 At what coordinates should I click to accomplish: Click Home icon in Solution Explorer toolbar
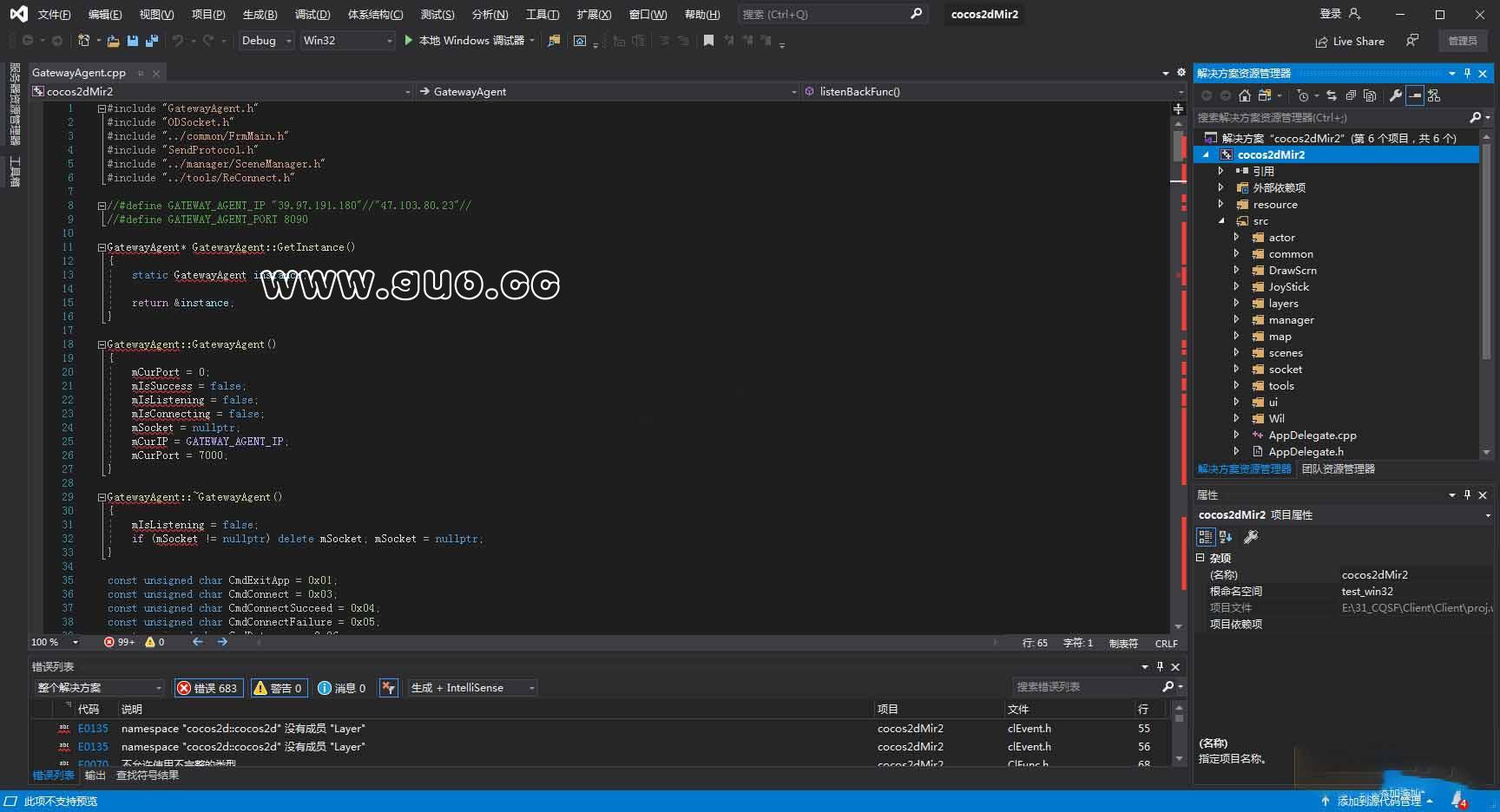point(1245,95)
